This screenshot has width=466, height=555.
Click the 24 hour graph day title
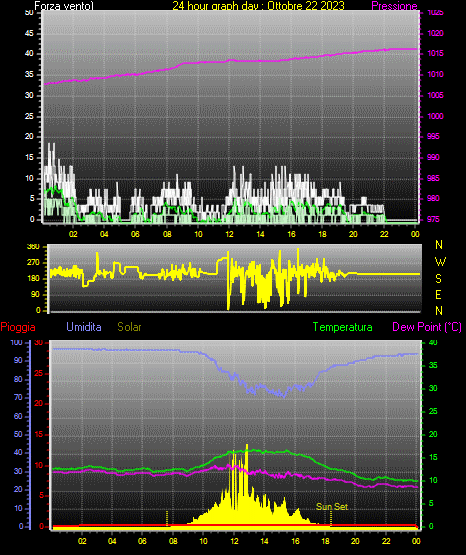point(258,6)
